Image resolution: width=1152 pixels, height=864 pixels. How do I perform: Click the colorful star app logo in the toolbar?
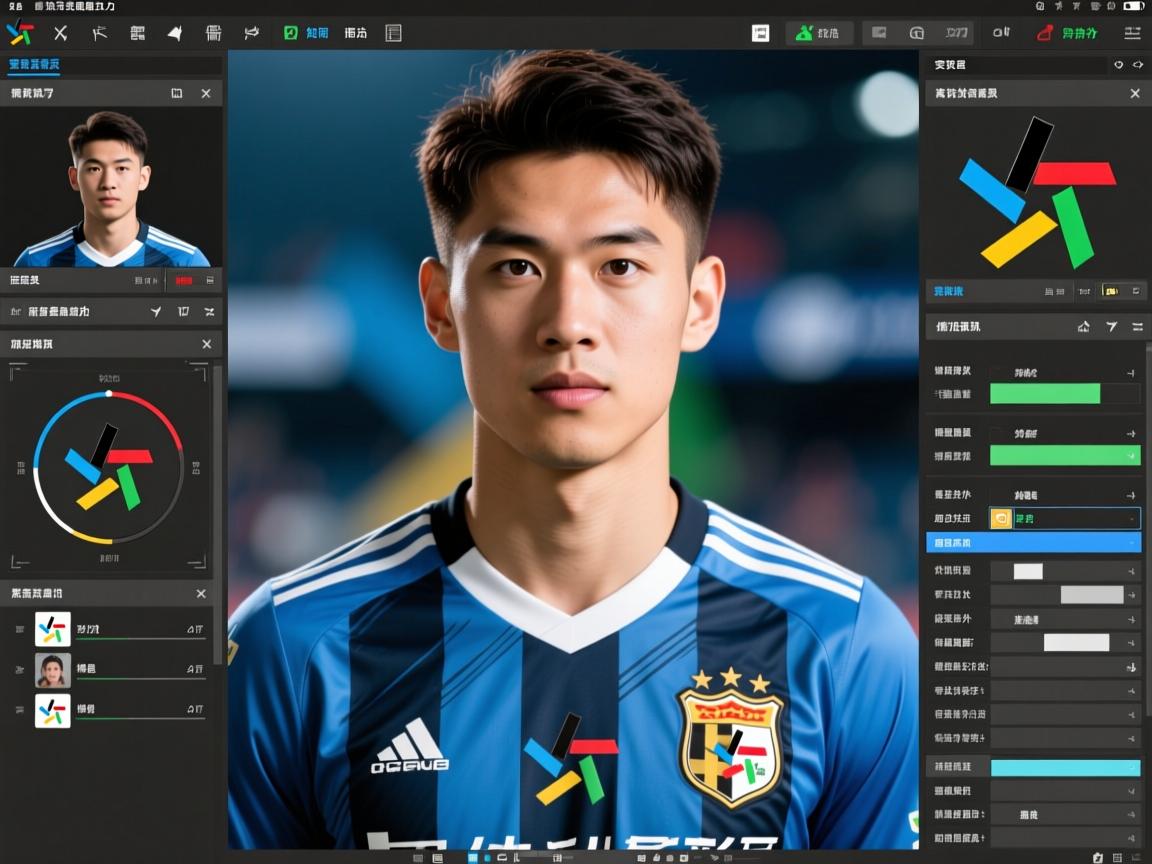click(19, 33)
